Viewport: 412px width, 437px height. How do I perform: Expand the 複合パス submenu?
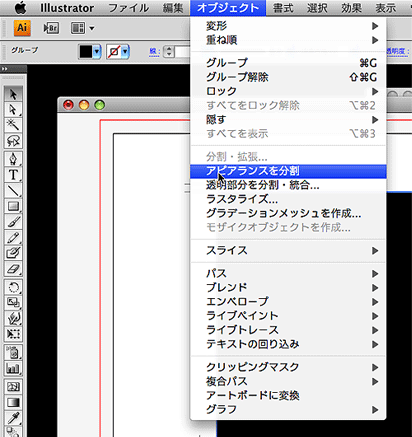tap(288, 381)
